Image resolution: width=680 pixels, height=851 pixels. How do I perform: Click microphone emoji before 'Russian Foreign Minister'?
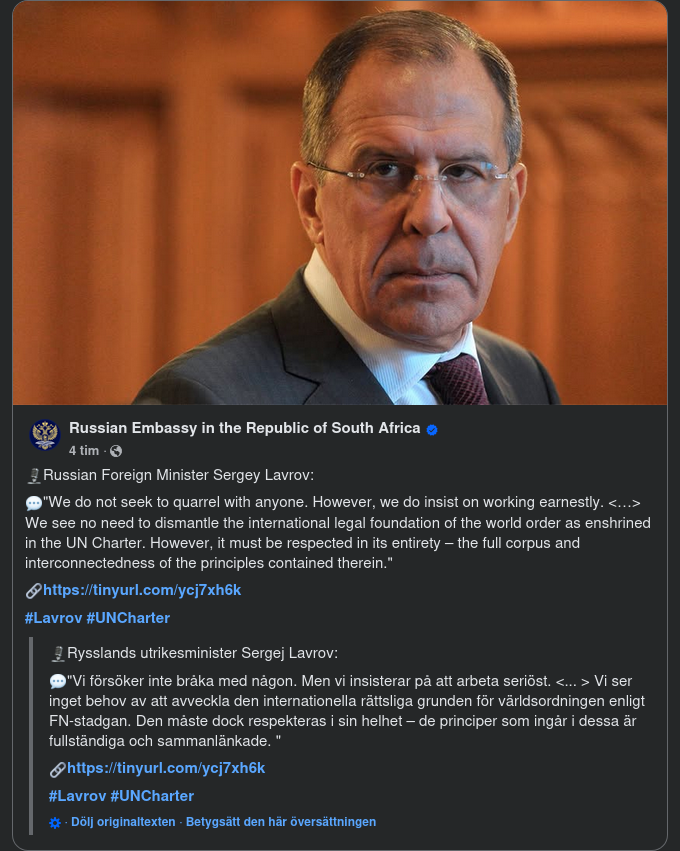point(34,475)
